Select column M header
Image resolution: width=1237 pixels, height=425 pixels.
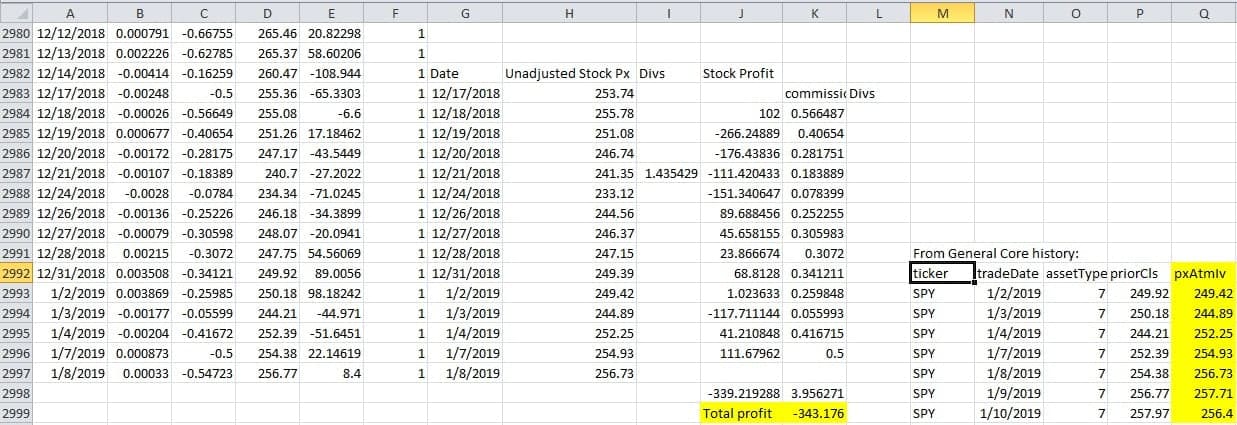(x=943, y=11)
